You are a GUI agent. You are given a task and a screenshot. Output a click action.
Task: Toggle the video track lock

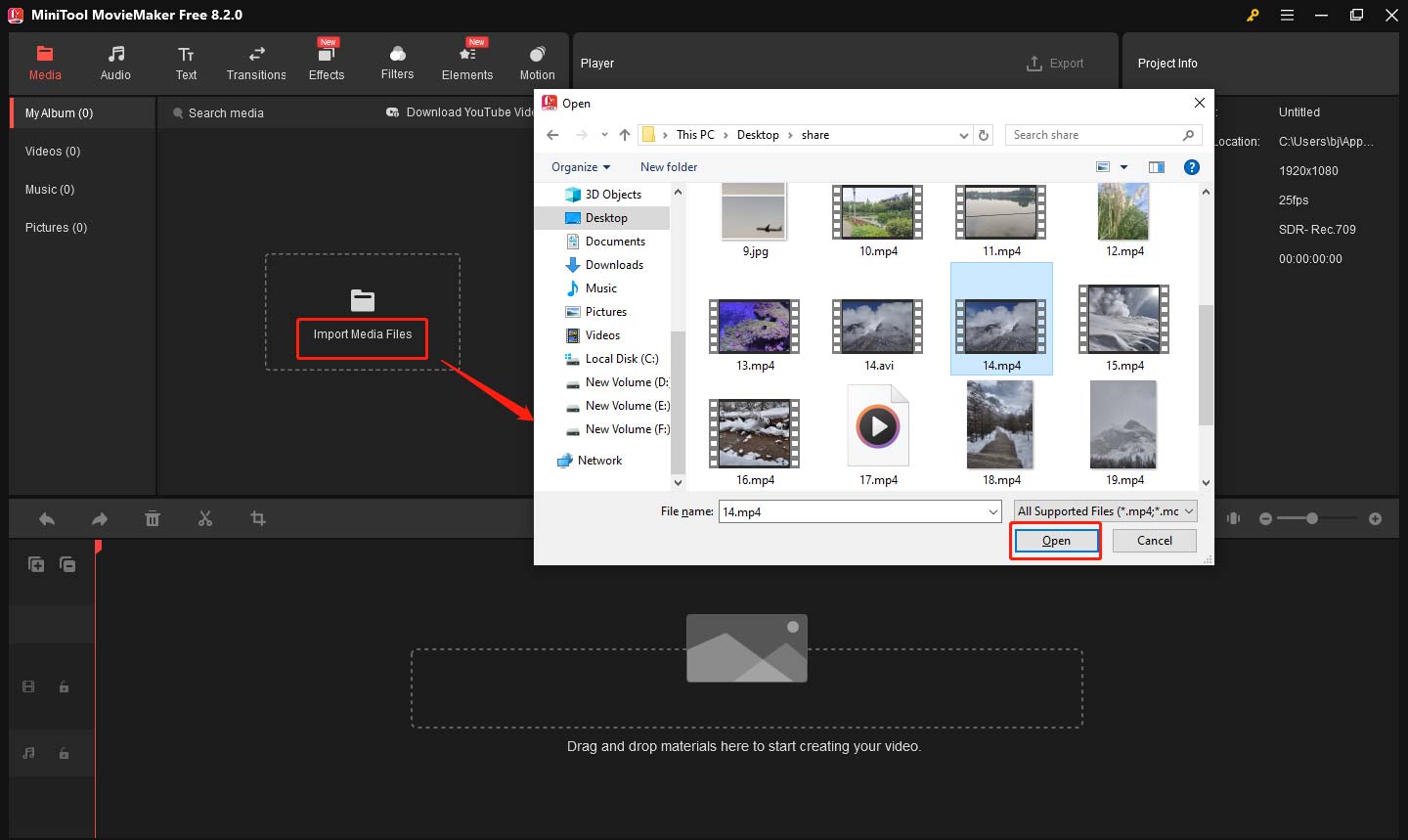click(x=64, y=687)
